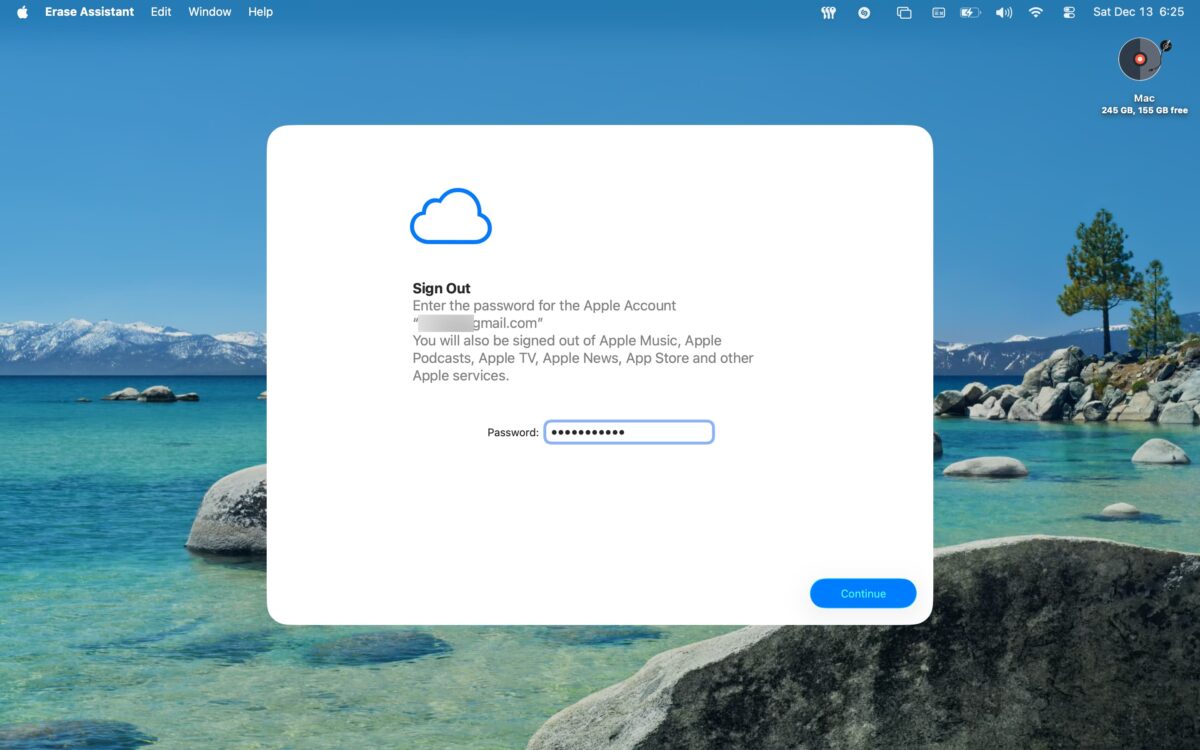Open the Apple menu
The height and width of the screenshot is (750, 1200).
click(22, 12)
